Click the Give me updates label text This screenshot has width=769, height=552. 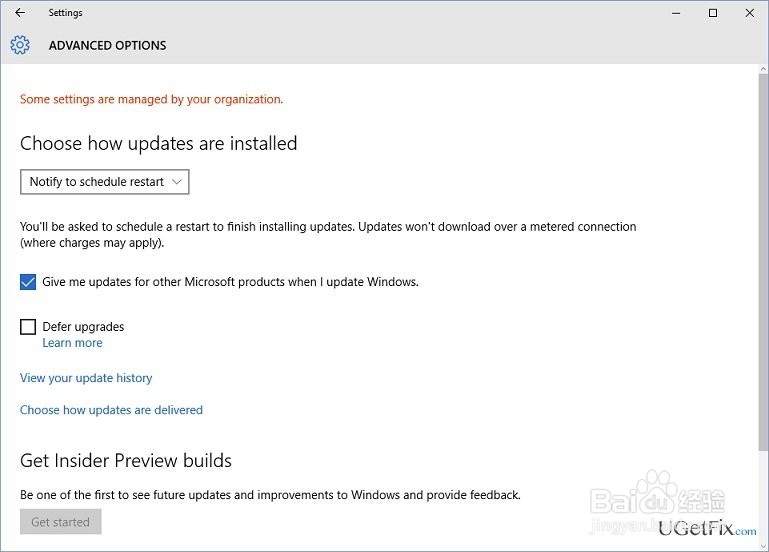230,282
